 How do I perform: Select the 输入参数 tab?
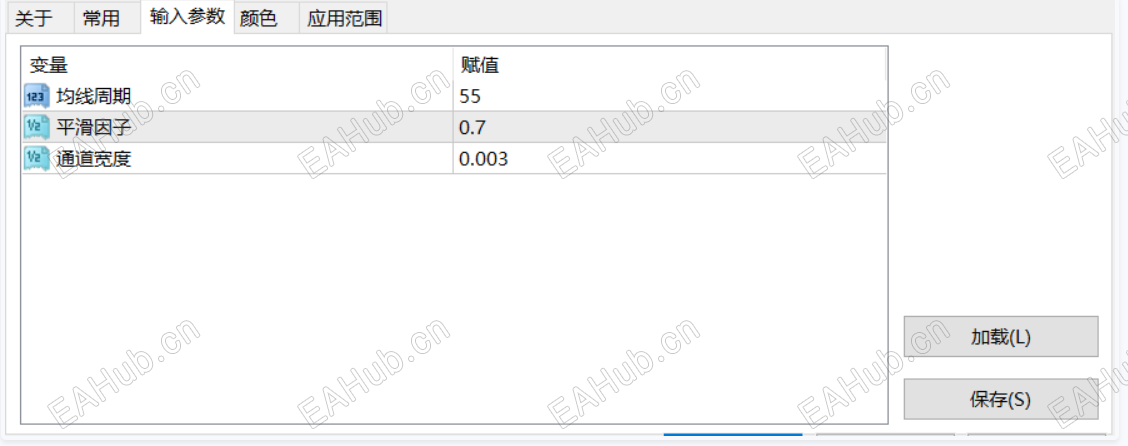click(x=187, y=17)
